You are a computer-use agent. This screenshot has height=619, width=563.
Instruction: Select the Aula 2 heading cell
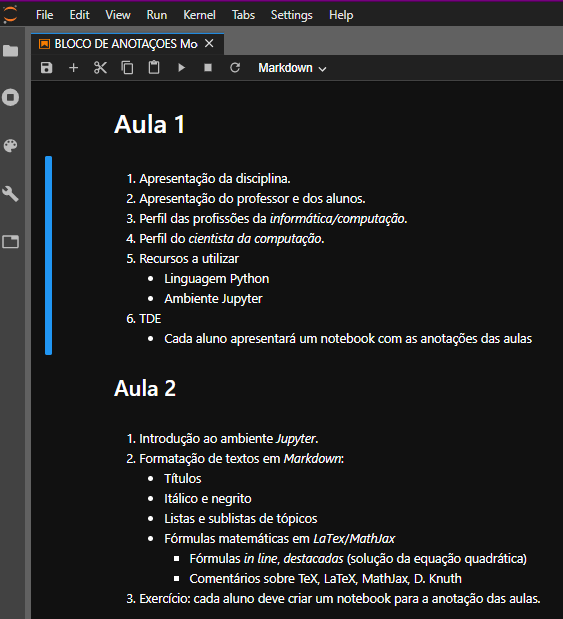click(145, 388)
